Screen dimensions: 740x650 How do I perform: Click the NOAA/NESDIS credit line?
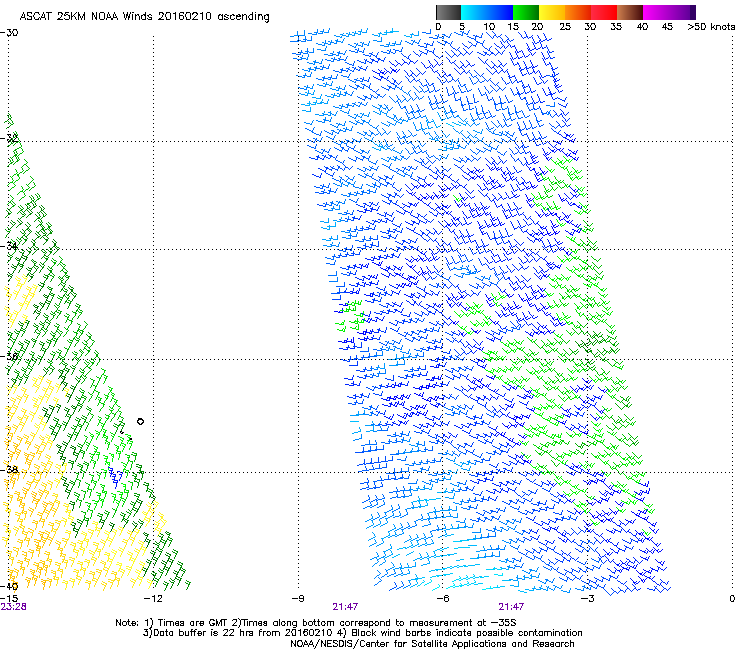(432, 644)
